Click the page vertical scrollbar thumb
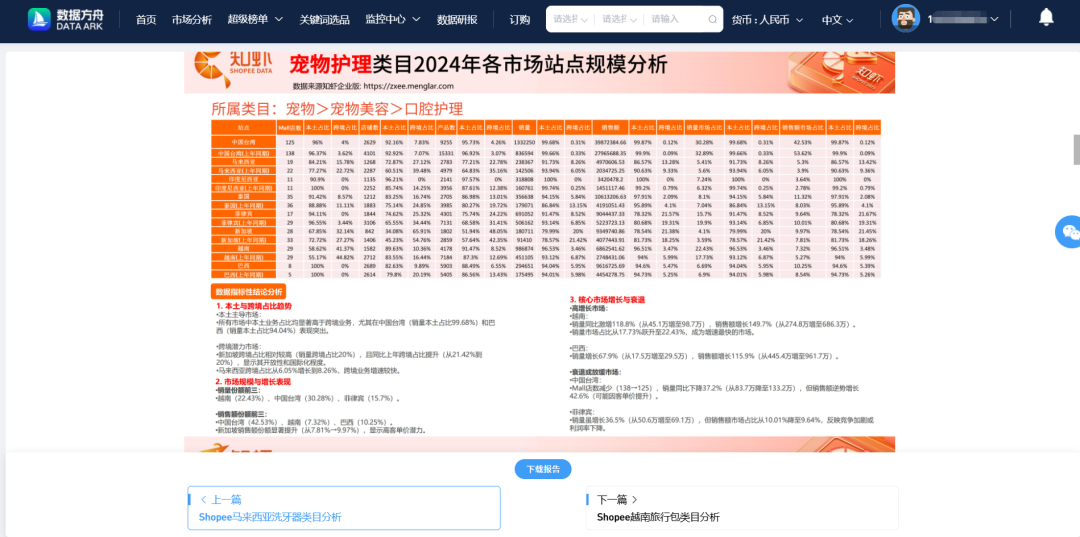1080x537 pixels. pos(1077,149)
